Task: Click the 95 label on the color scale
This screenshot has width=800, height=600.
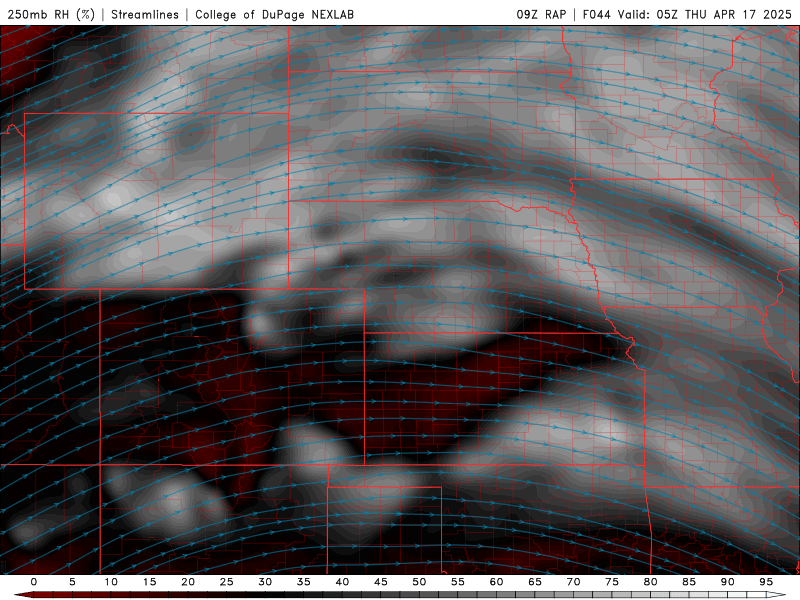Action: (766, 582)
